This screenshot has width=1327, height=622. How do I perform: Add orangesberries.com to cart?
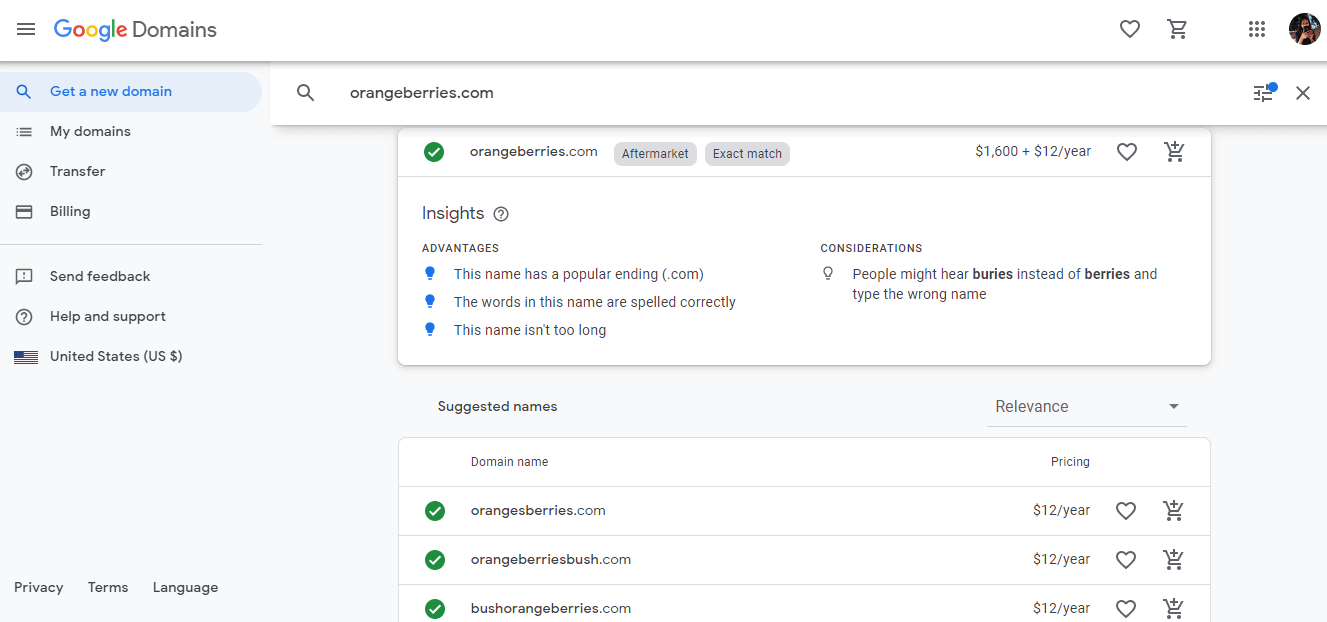1174,511
